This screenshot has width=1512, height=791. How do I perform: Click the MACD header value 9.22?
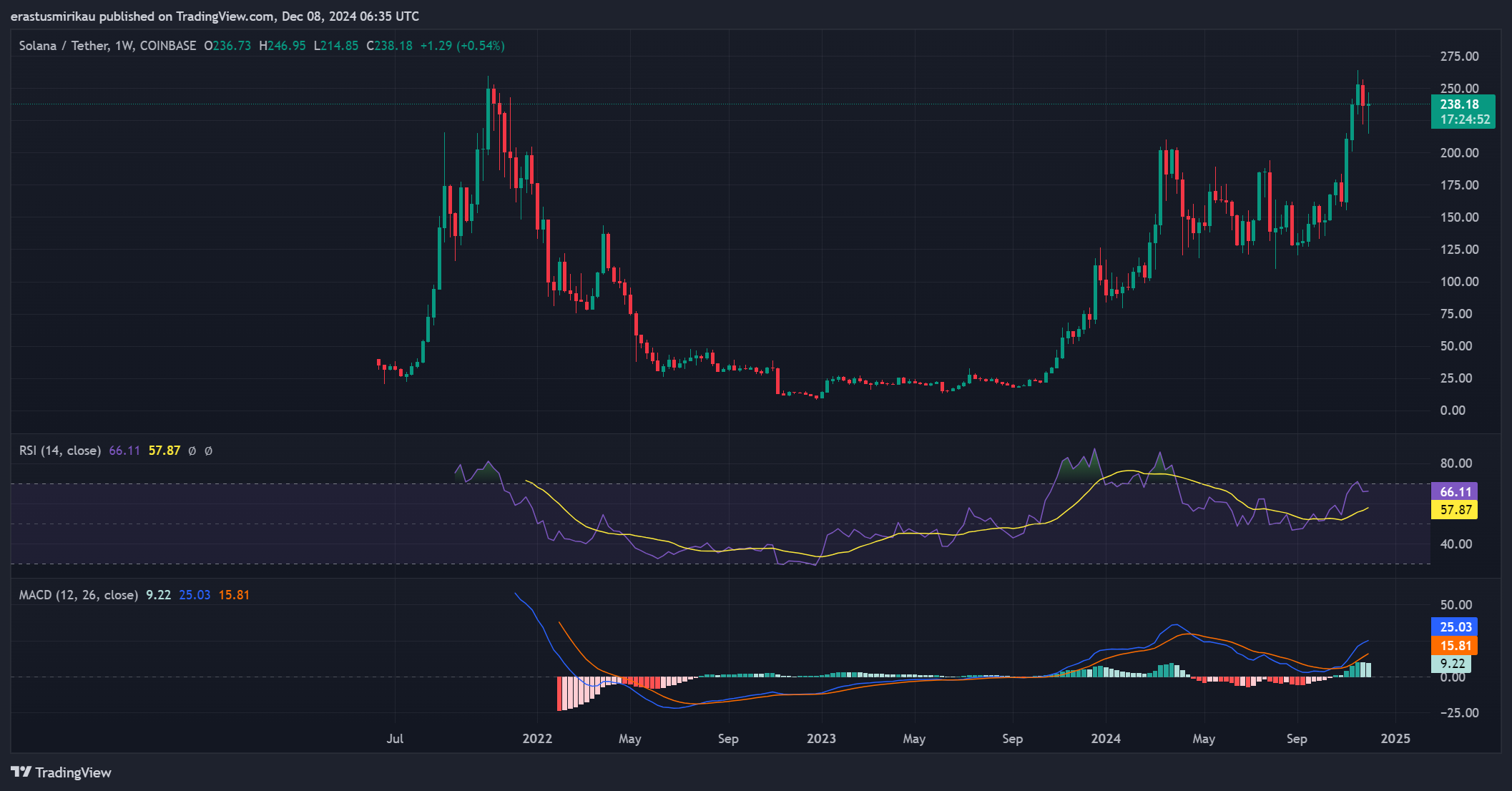(x=158, y=595)
